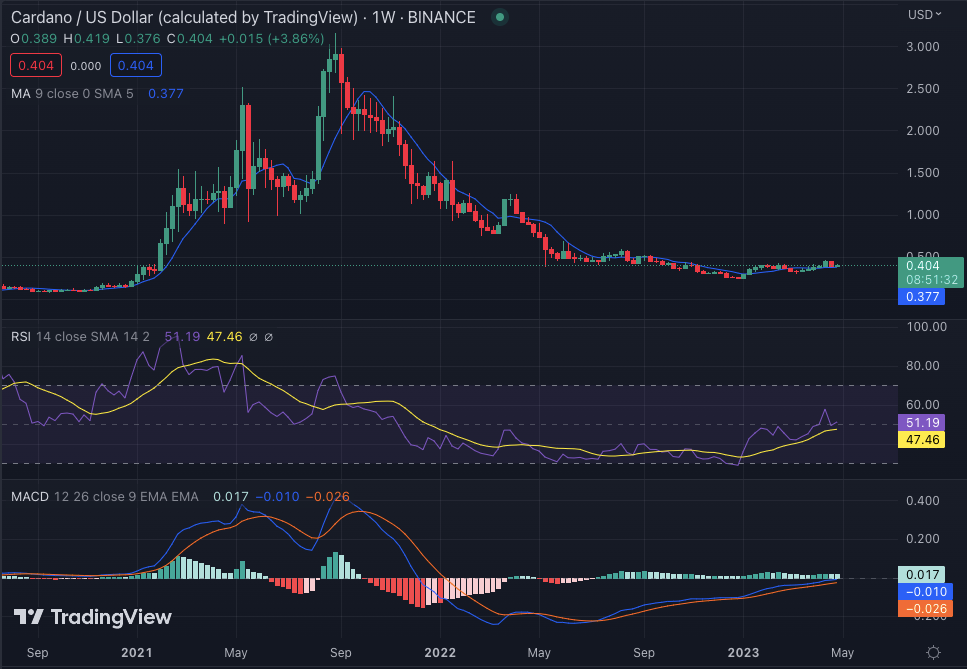Click the 2.500 price axis label
This screenshot has height=669, width=967.
(x=923, y=89)
